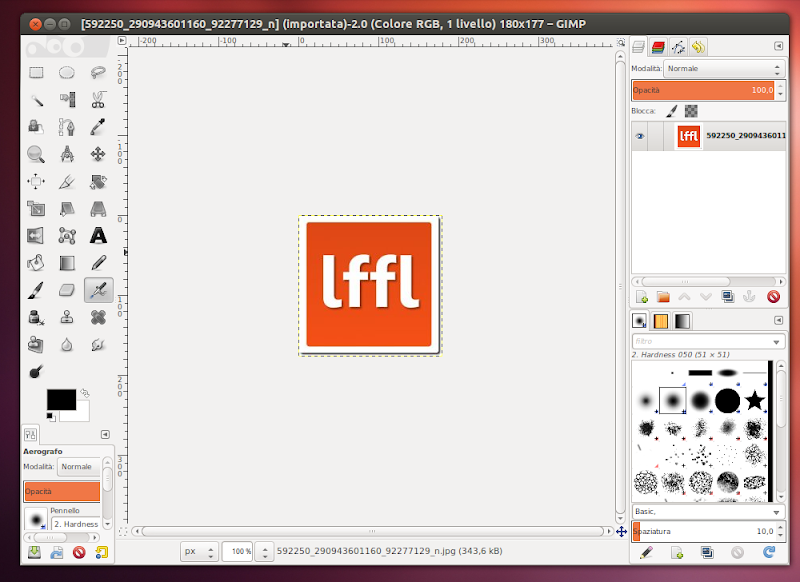The width and height of the screenshot is (800, 582).
Task: Select the Zoom magnifier tool
Action: [36, 154]
